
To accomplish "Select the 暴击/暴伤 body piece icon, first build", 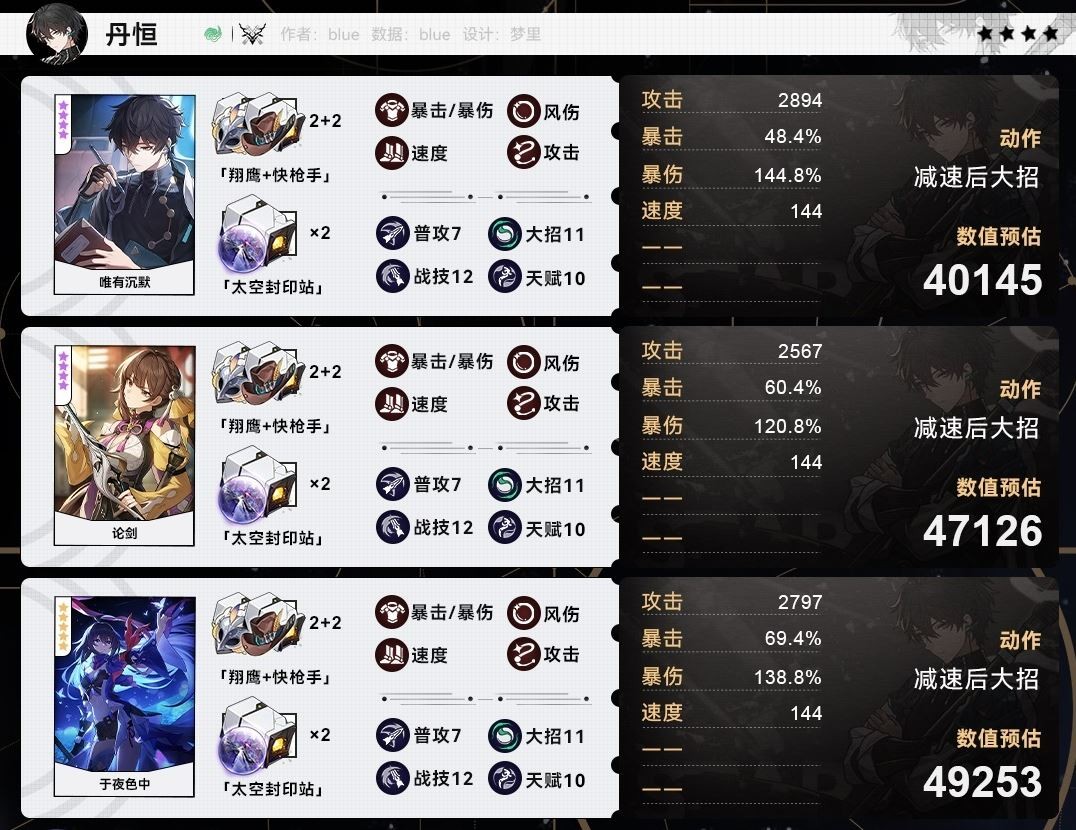I will (392, 110).
